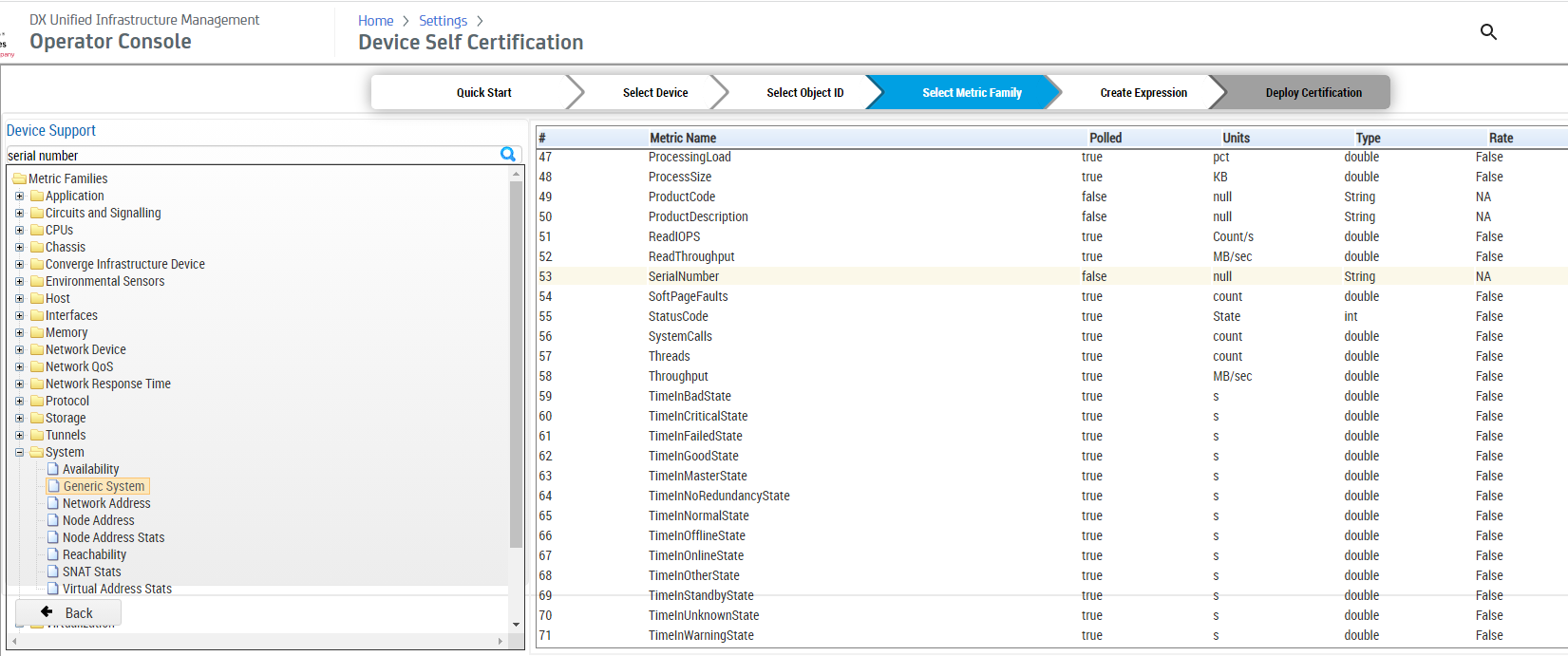Go to the Deploy Certification step
This screenshot has height=656, width=1568.
(1313, 92)
